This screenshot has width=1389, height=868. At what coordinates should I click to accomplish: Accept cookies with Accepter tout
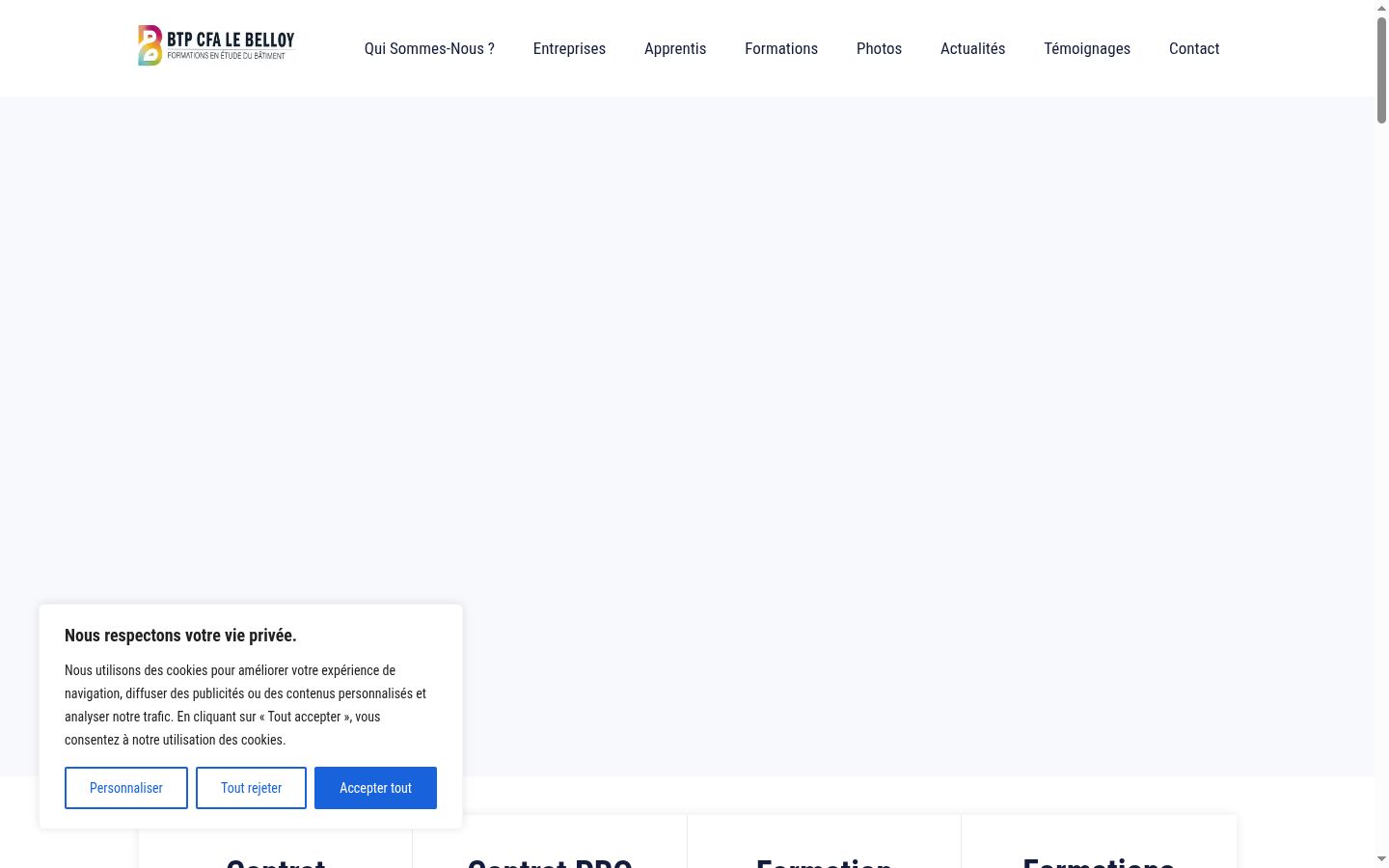tap(375, 788)
